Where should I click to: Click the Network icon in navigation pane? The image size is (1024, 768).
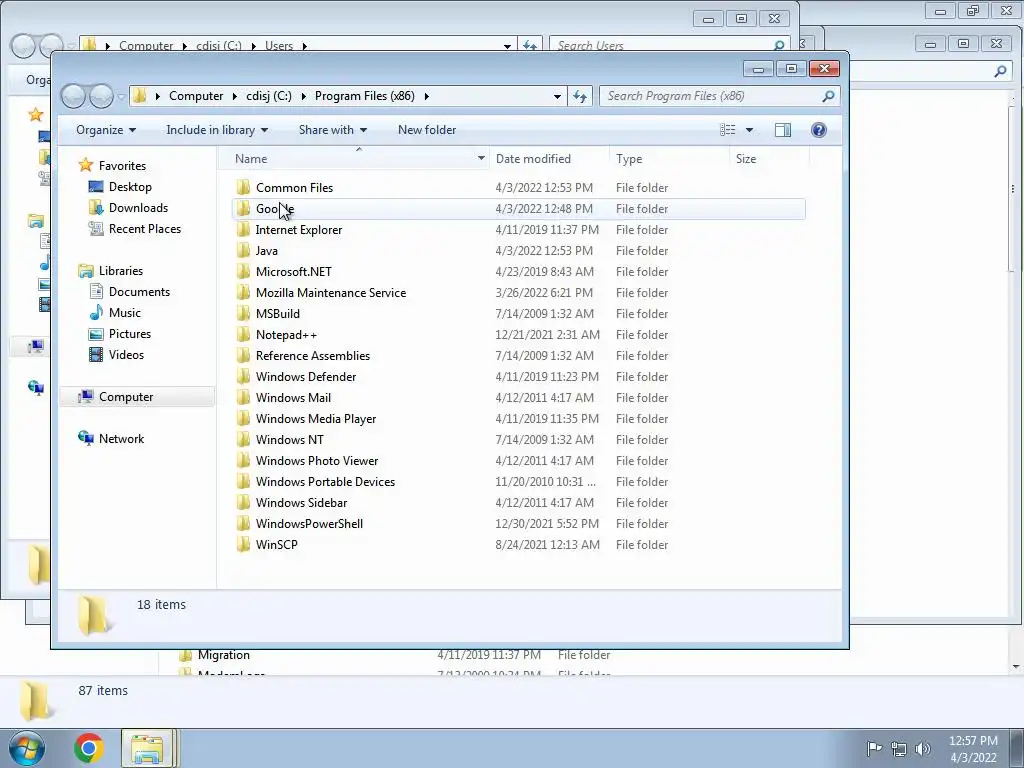pyautogui.click(x=86, y=439)
